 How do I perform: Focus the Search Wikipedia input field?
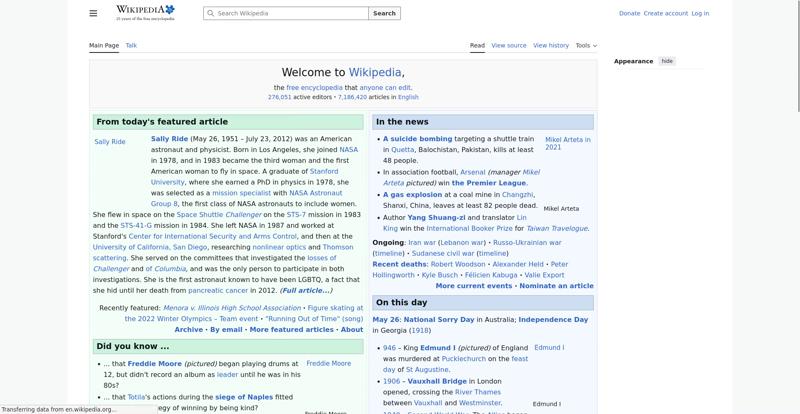(286, 13)
